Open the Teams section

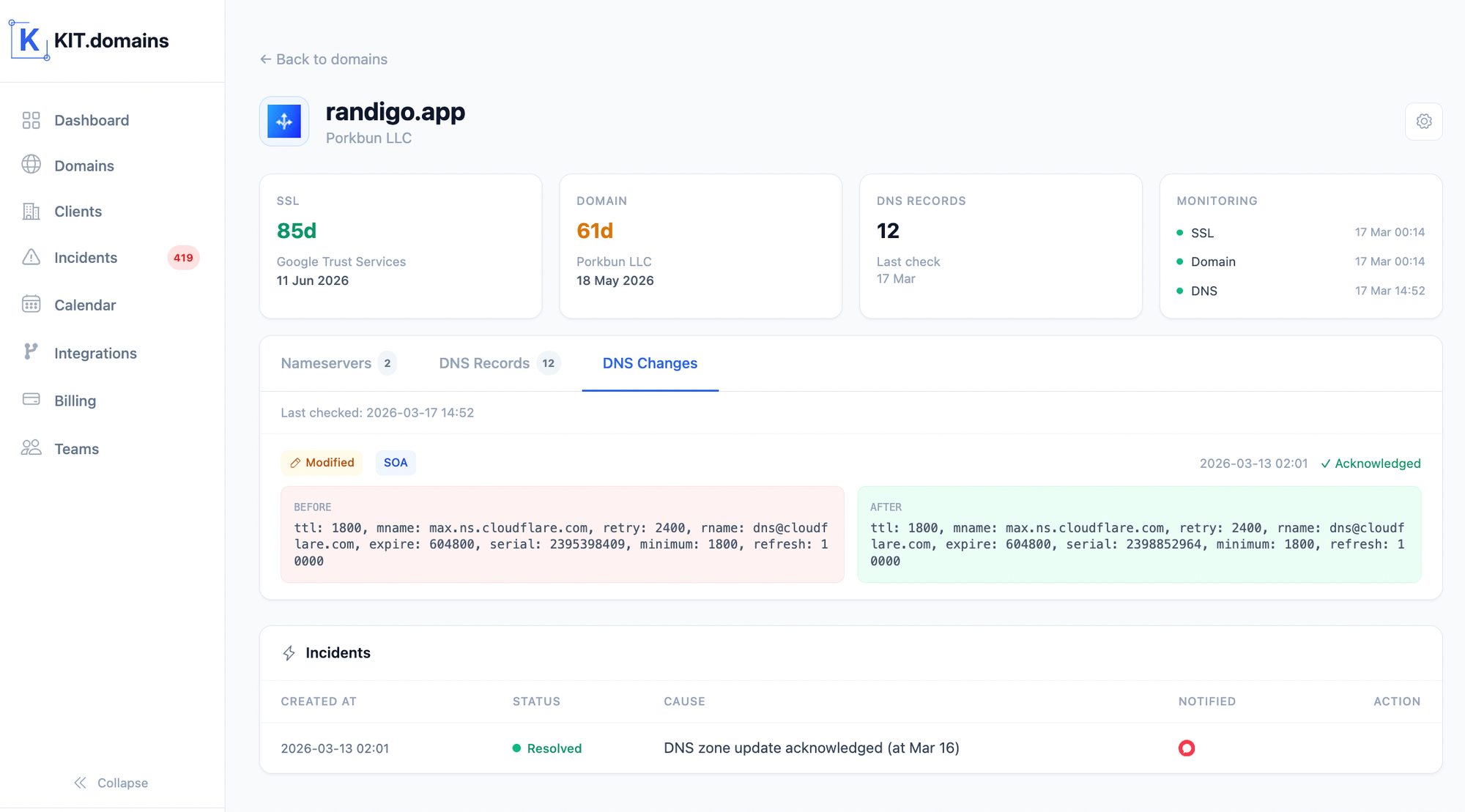click(76, 448)
